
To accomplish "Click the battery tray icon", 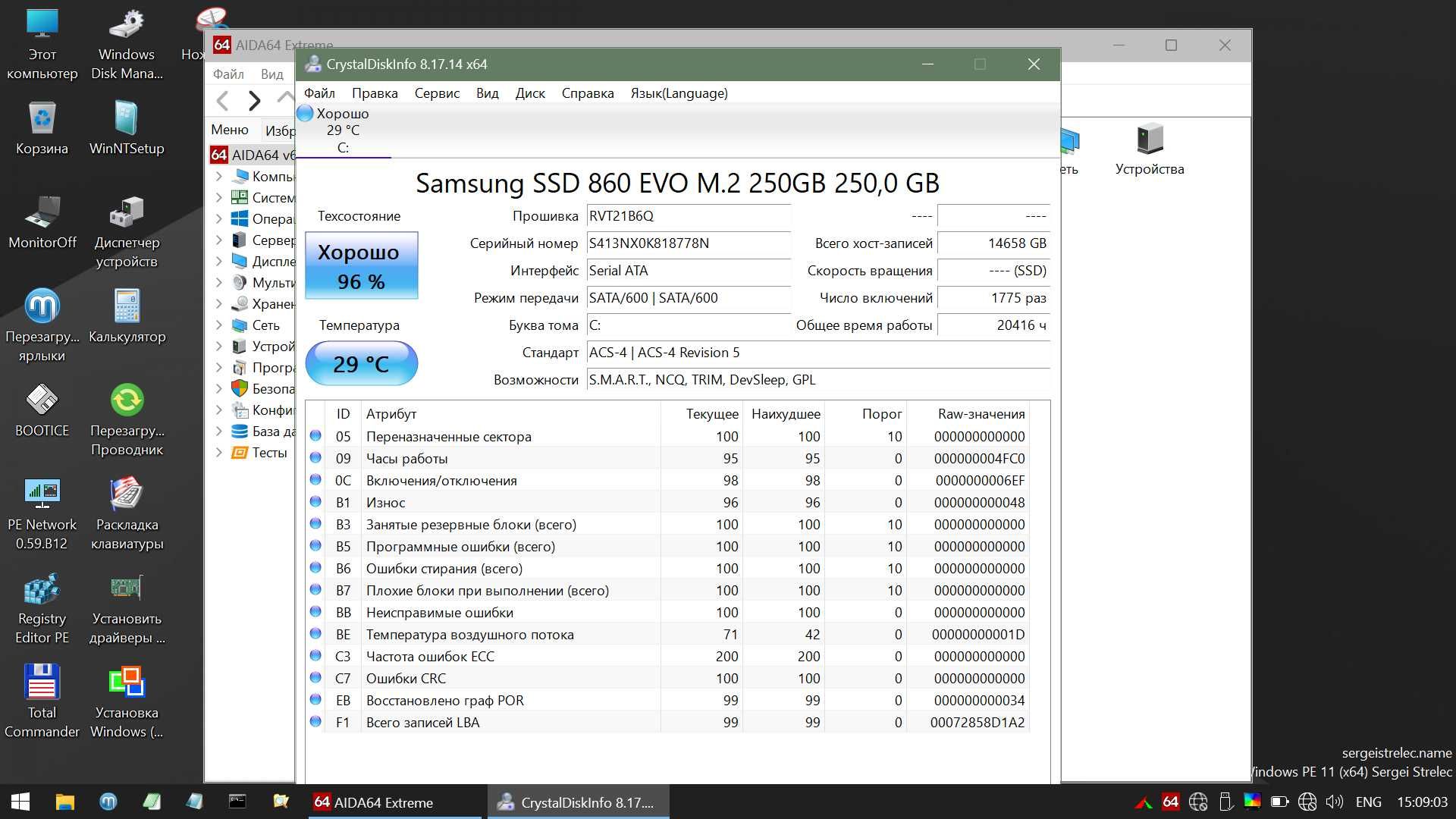I will click(x=1279, y=802).
